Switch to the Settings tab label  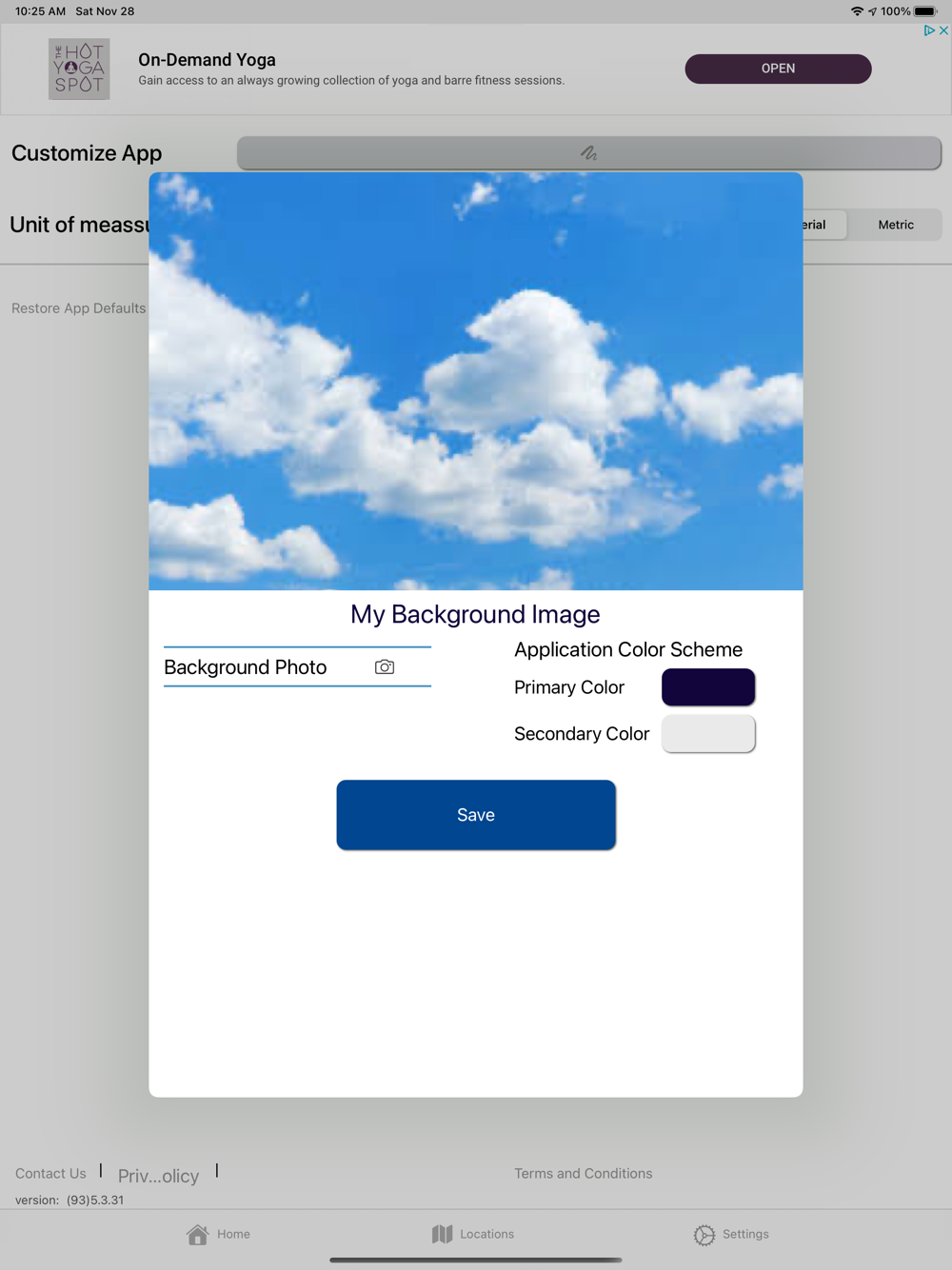click(x=745, y=1234)
